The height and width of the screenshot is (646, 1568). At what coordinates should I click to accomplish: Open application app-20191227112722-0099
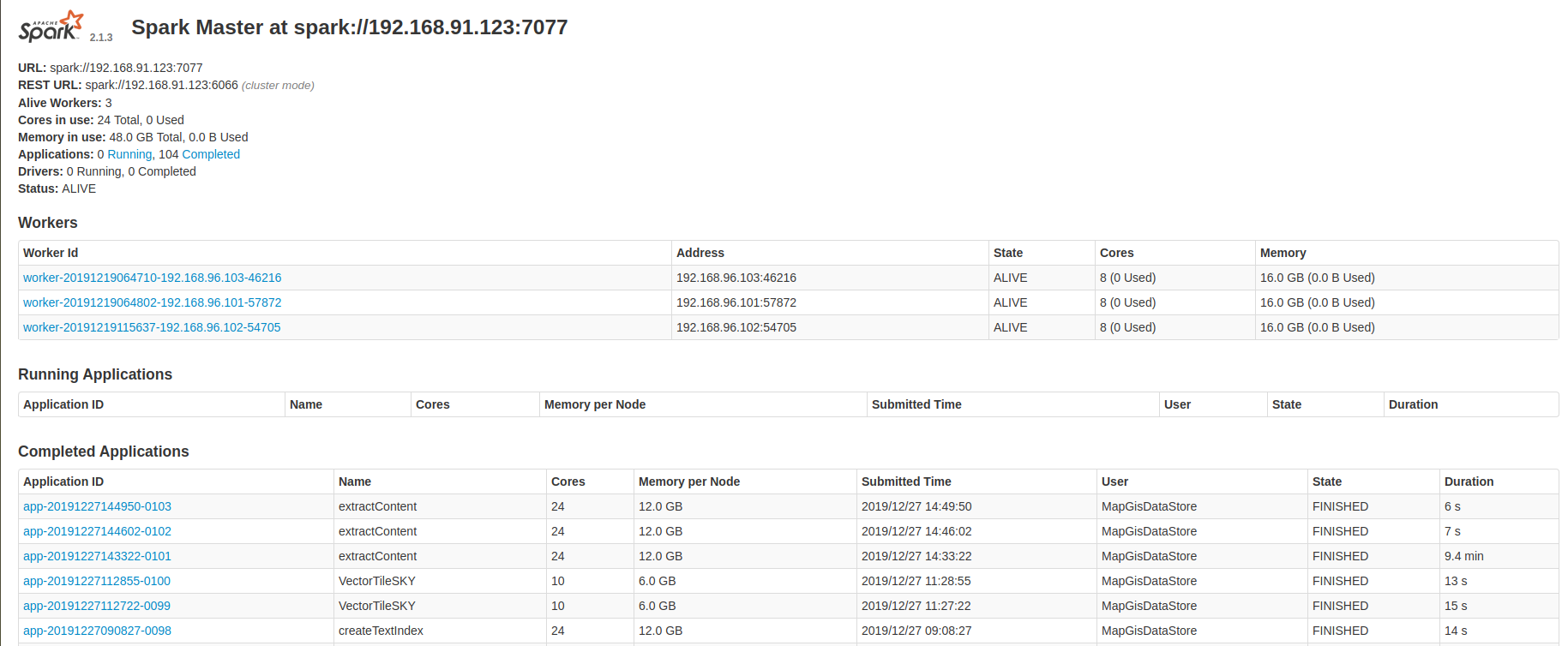click(97, 606)
